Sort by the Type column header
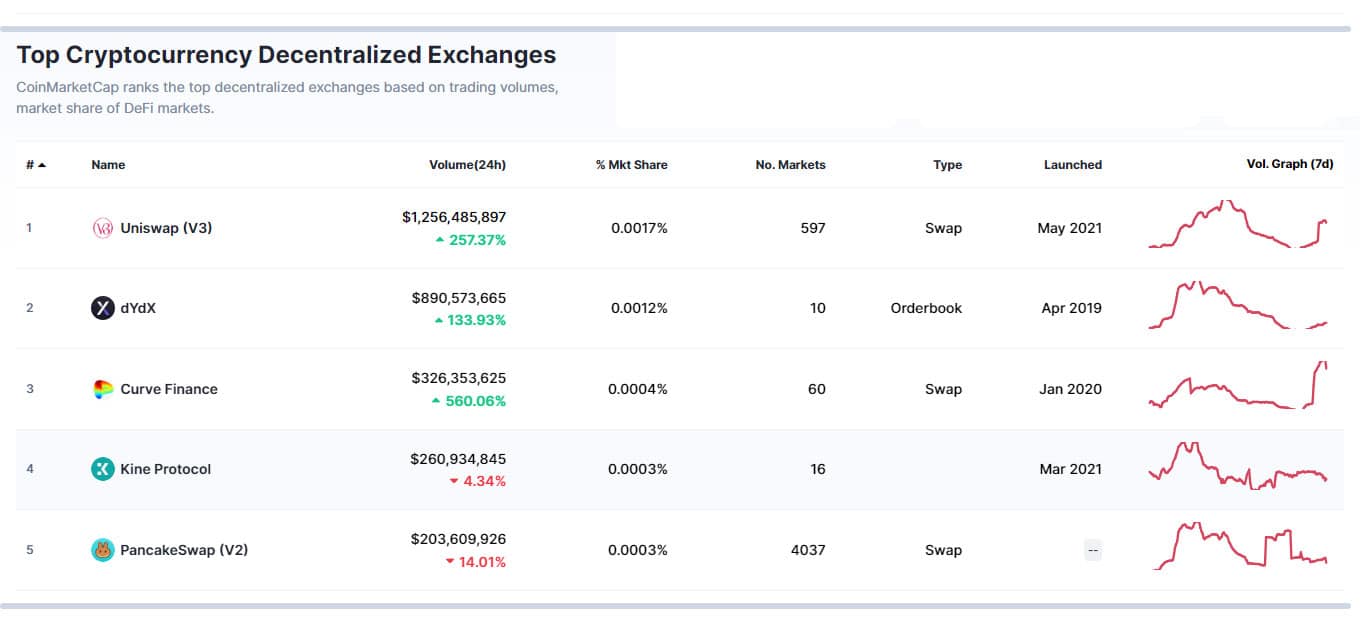This screenshot has height=624, width=1366. pyautogui.click(x=947, y=165)
